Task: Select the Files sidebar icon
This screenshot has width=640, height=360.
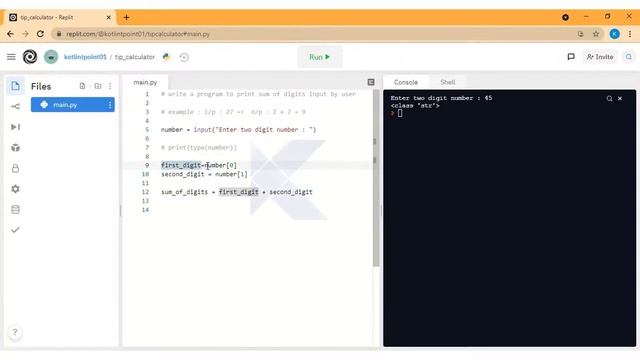Action: (x=16, y=86)
